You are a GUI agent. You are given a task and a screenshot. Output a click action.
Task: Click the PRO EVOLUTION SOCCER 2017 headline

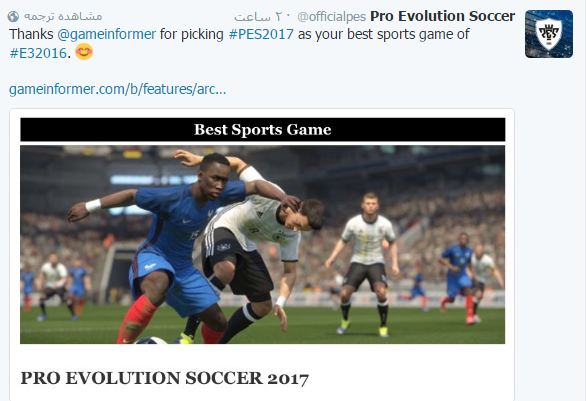click(164, 378)
